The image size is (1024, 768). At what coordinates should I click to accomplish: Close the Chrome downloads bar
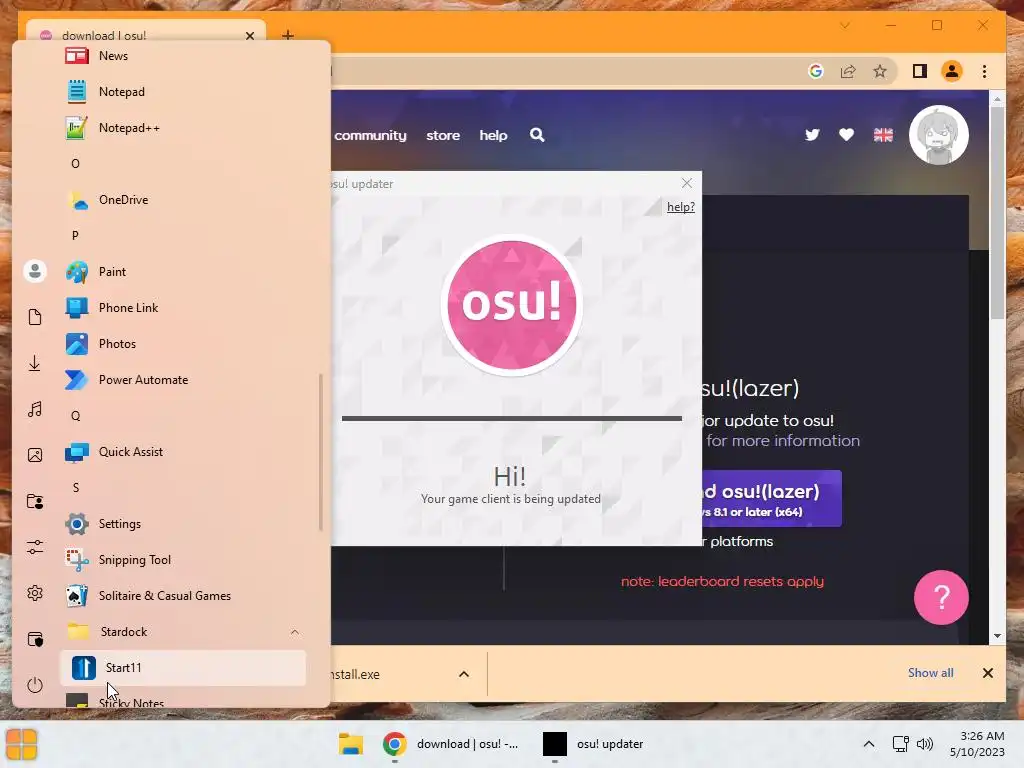pyautogui.click(x=987, y=673)
